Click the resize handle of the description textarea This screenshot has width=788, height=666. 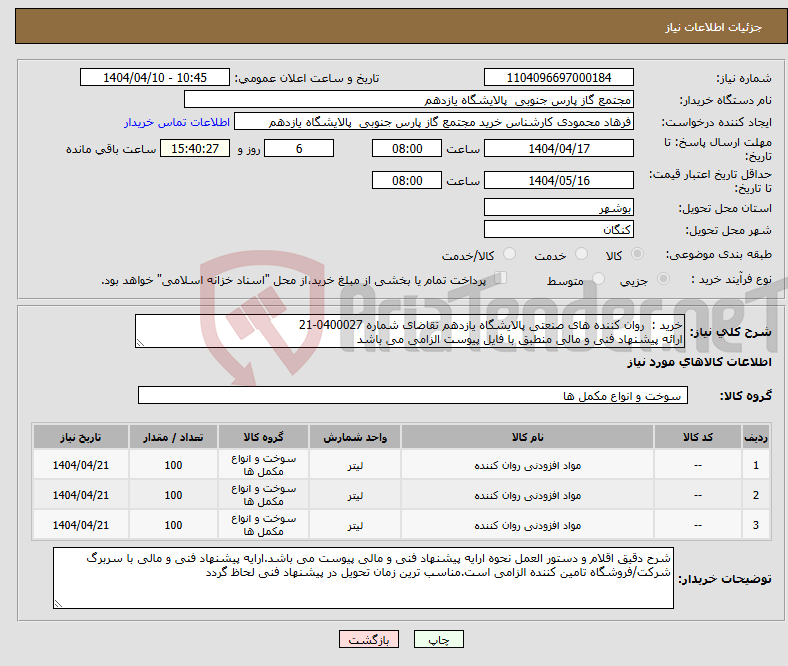[x=140, y=342]
